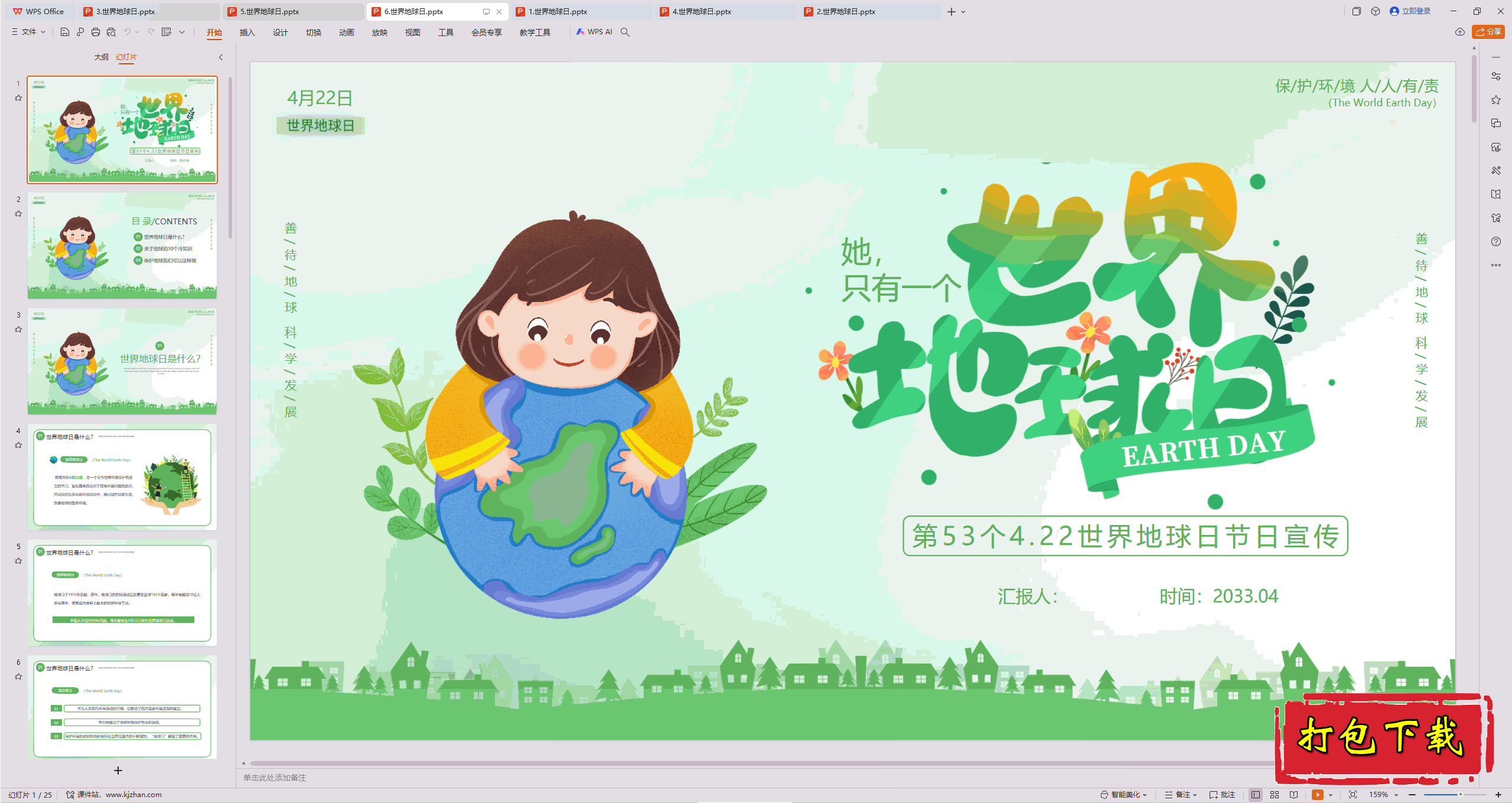Viewport: 1512px width, 803px height.
Task: Switch to 3.世界地球日.pptx document tab
Action: (x=149, y=11)
